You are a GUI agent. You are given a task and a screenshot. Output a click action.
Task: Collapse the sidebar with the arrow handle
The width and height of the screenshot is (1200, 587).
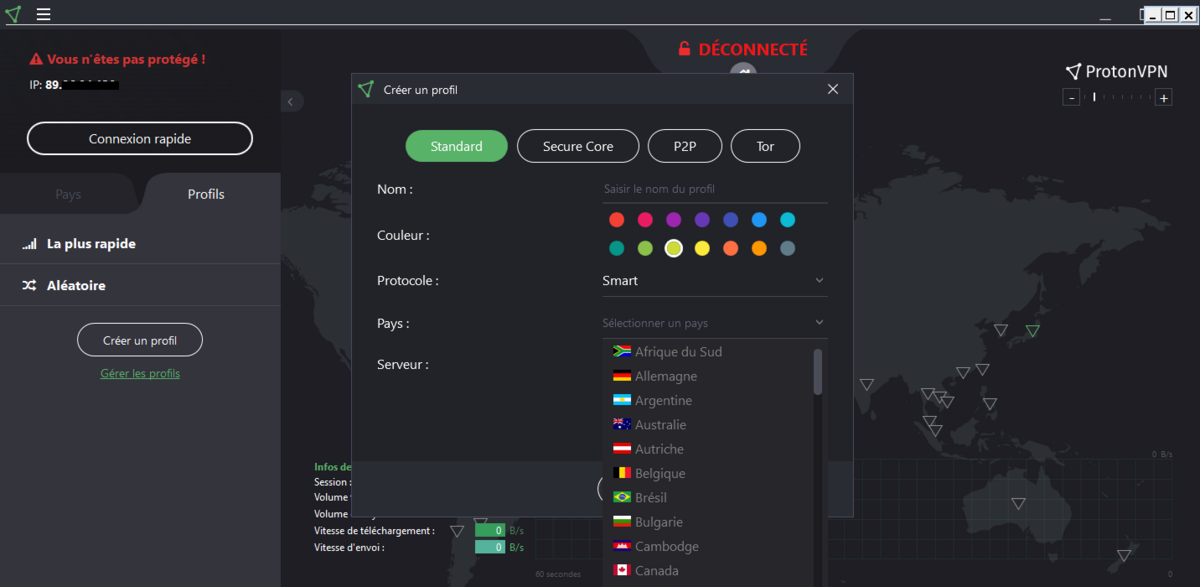click(x=291, y=101)
